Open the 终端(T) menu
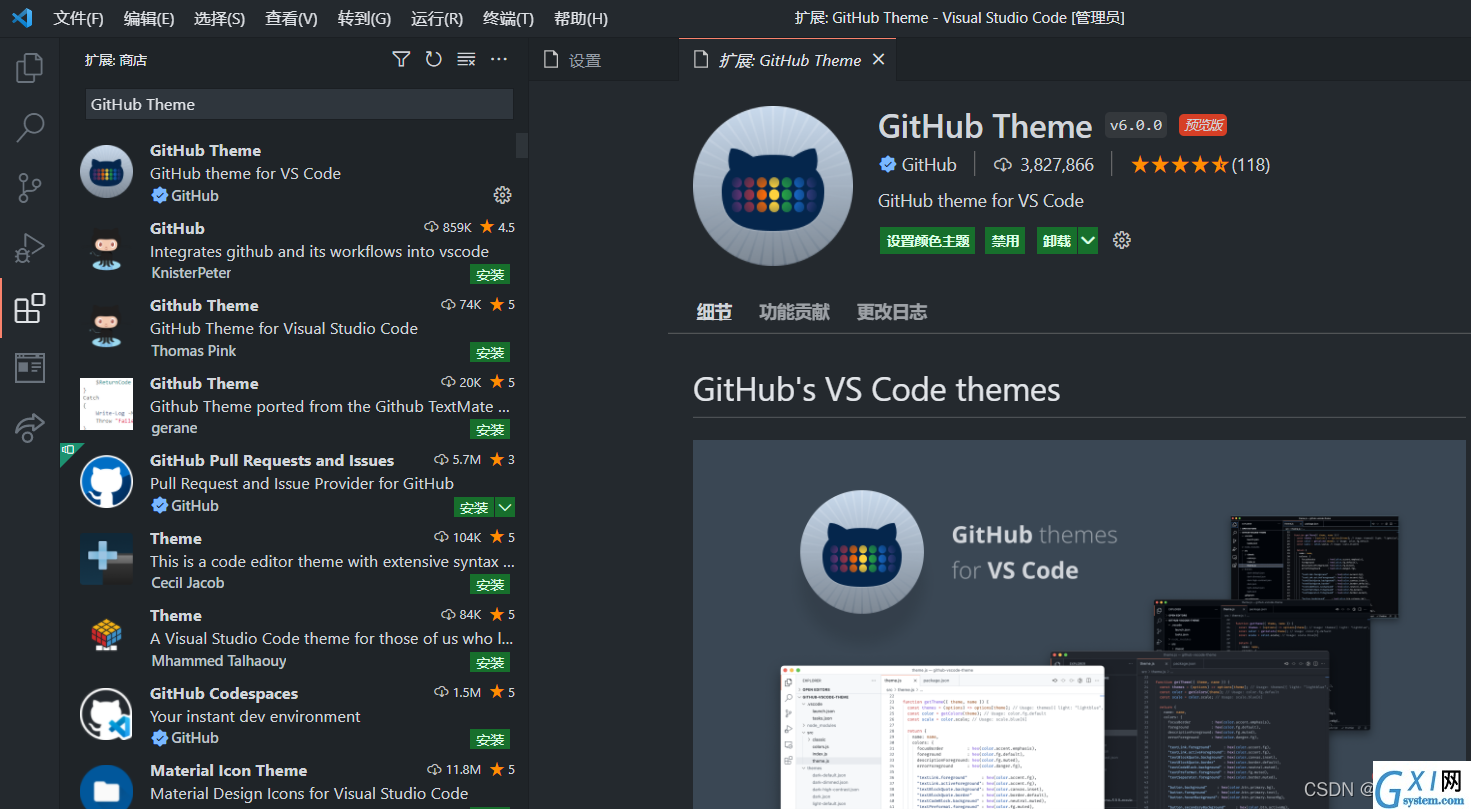Viewport: 1471px width, 809px height. 508,18
